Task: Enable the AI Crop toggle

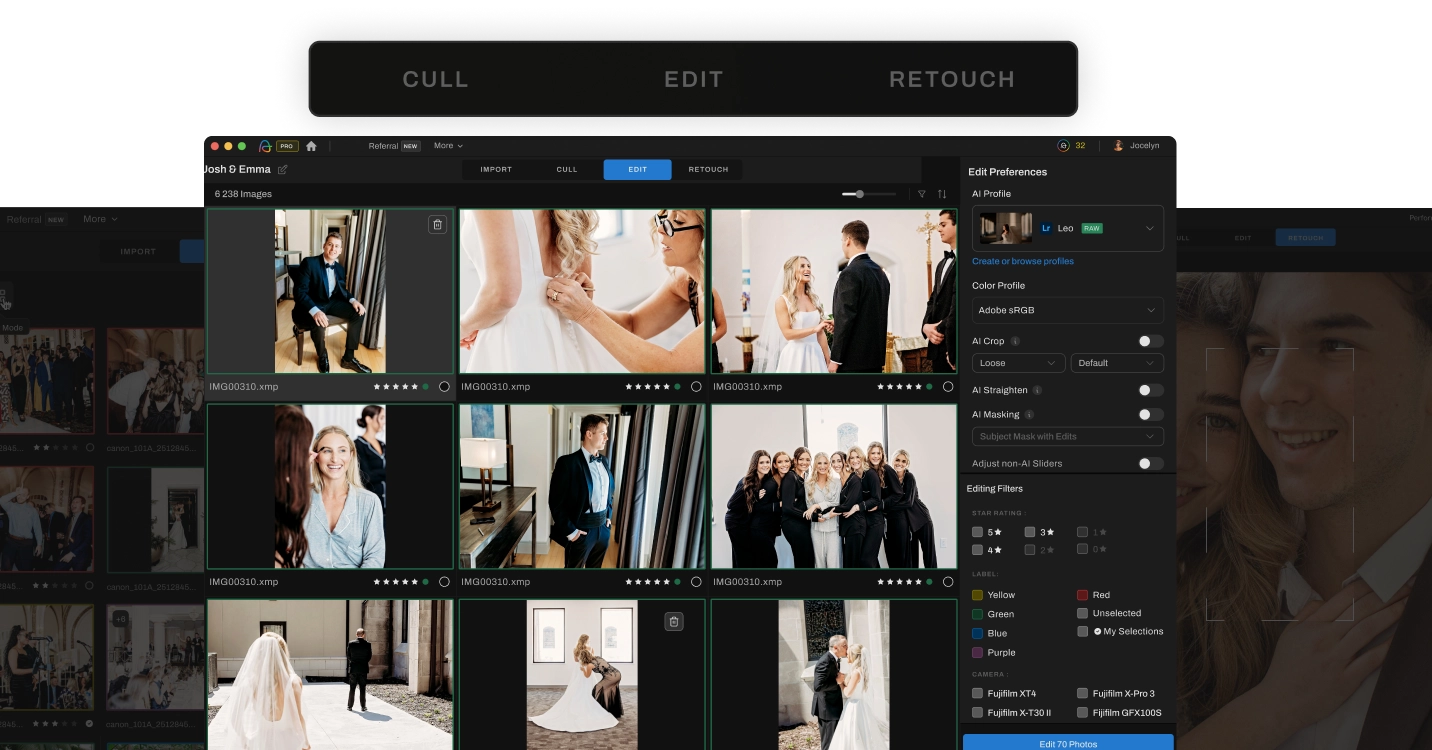Action: [1150, 342]
